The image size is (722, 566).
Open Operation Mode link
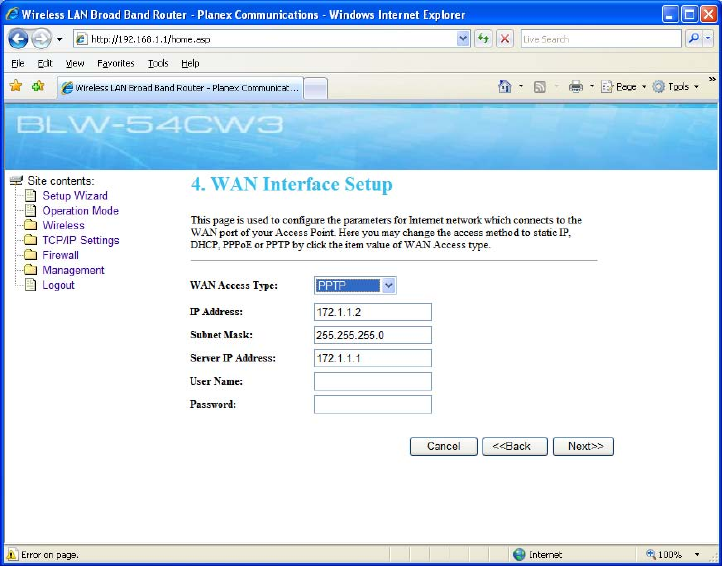click(81, 211)
